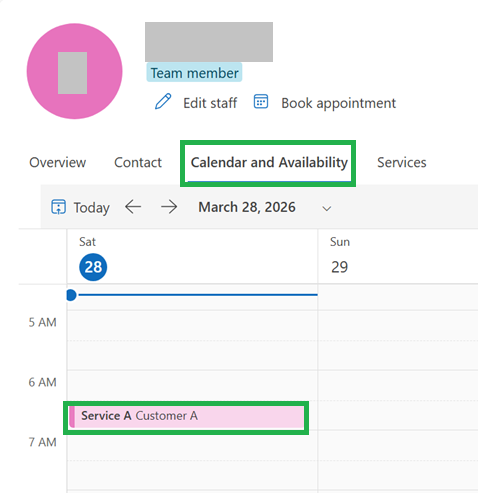
Task: Click the pink staff avatar circle
Action: (x=74, y=71)
